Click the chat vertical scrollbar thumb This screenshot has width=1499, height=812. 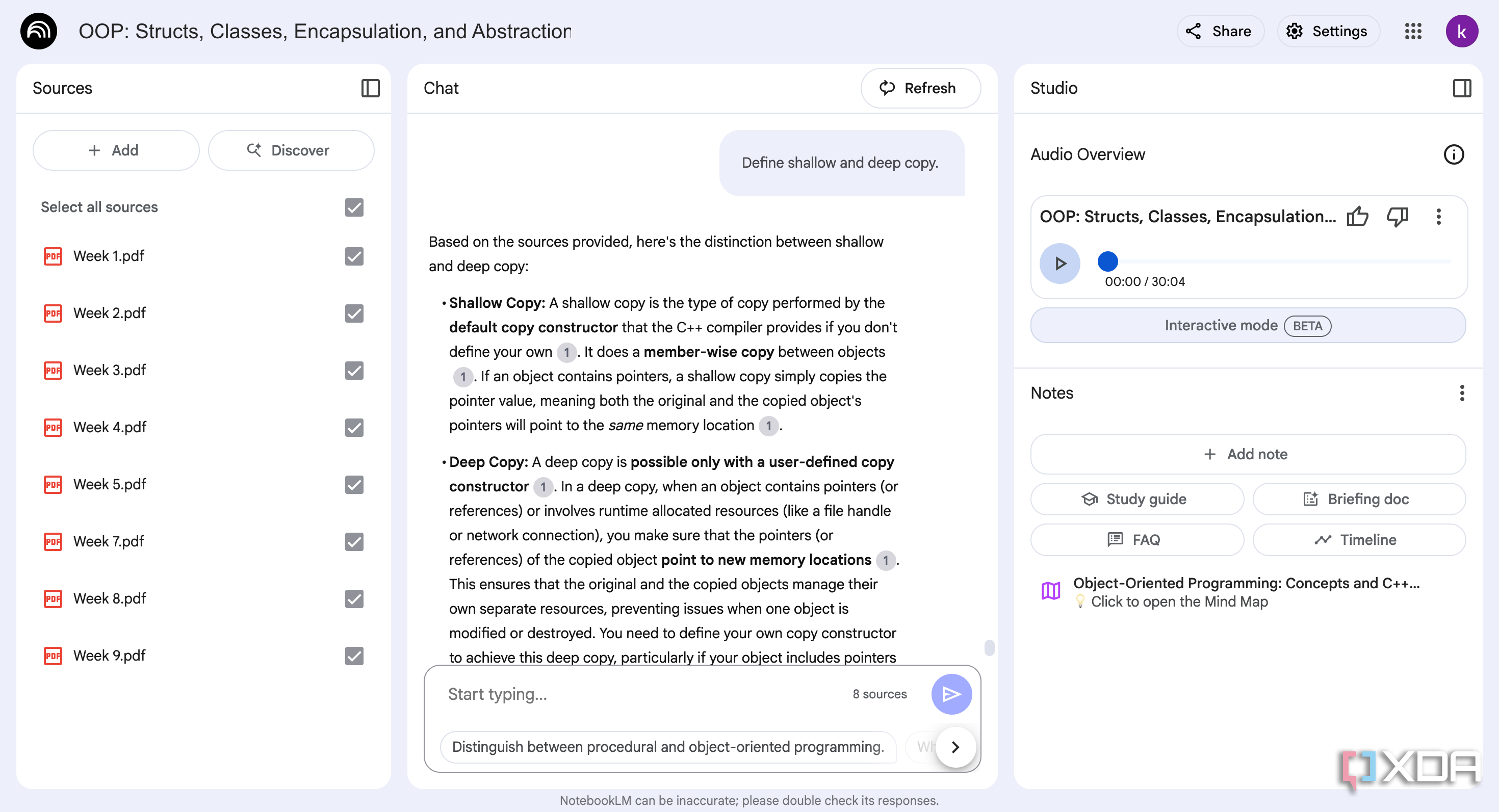pos(989,647)
